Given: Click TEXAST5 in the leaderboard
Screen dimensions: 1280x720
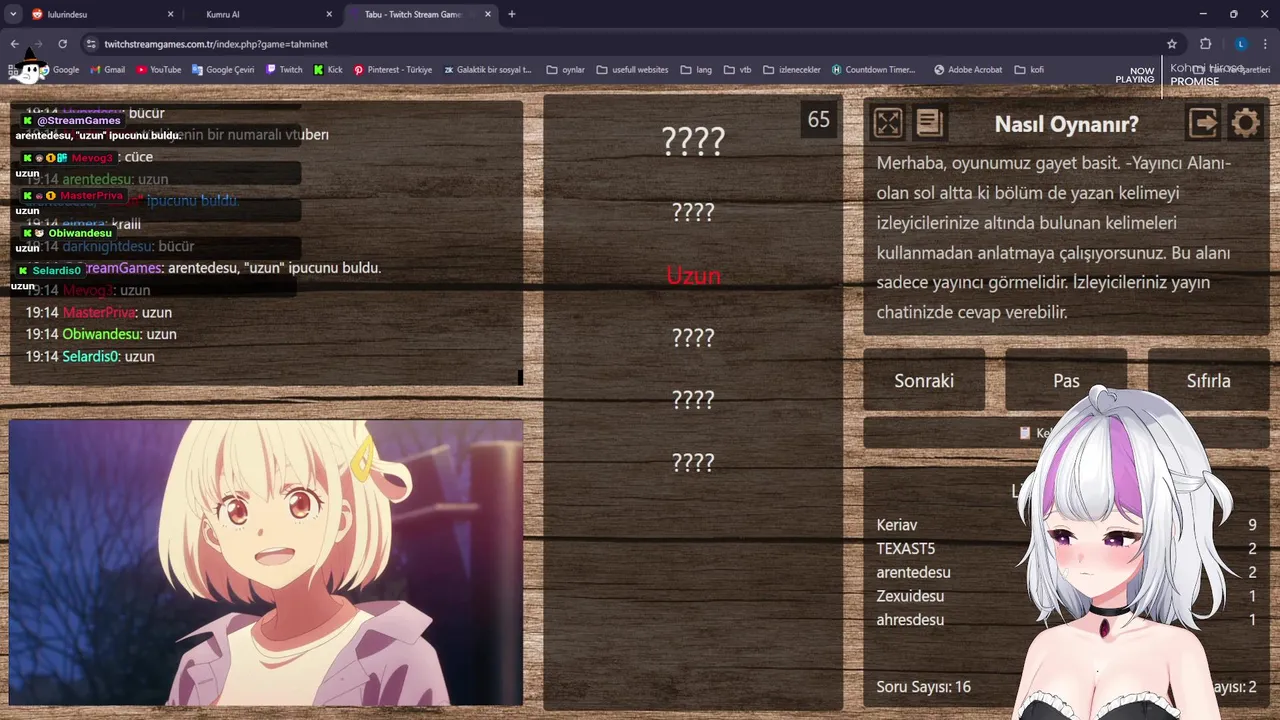Looking at the screenshot, I should tap(906, 549).
